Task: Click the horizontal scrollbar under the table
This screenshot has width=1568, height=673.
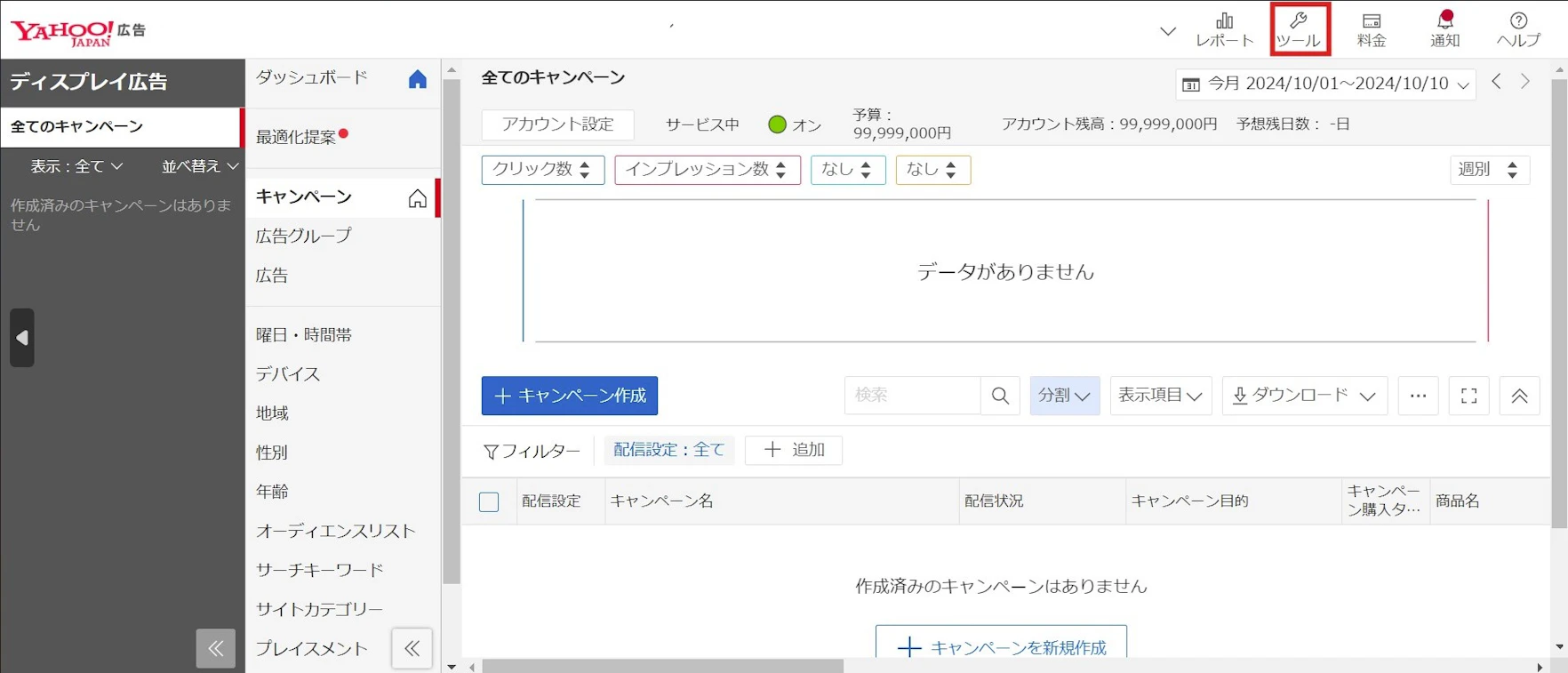Action: tap(663, 667)
